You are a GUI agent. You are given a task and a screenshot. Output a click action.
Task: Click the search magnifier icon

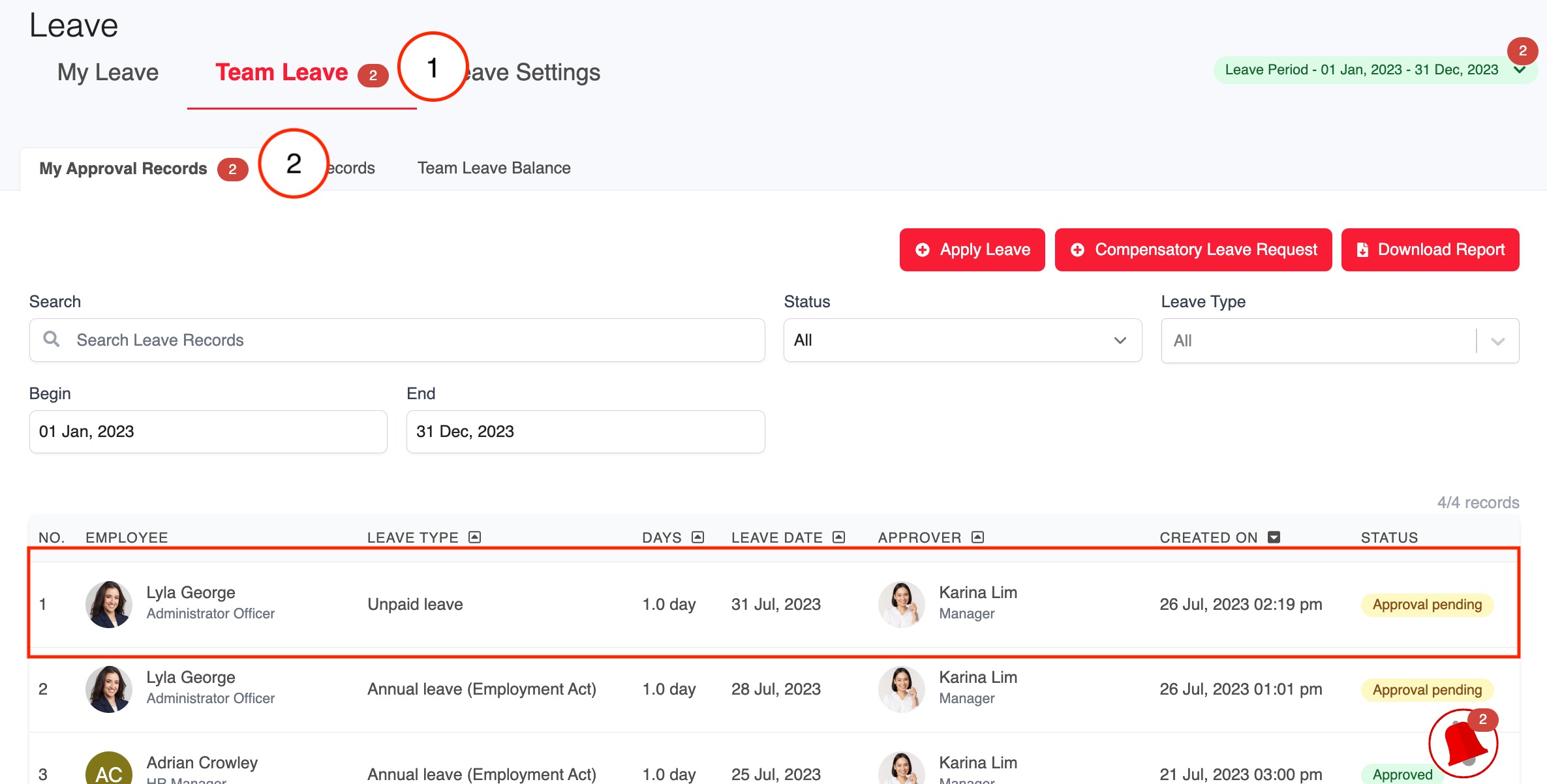(52, 339)
